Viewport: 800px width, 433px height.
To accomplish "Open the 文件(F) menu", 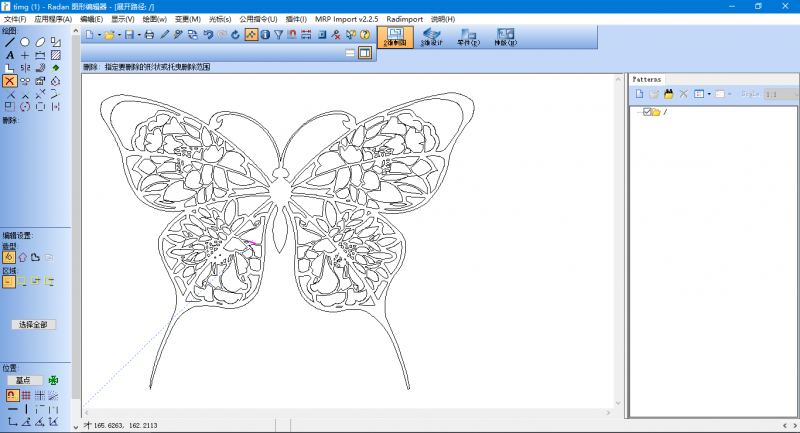I will [15, 19].
